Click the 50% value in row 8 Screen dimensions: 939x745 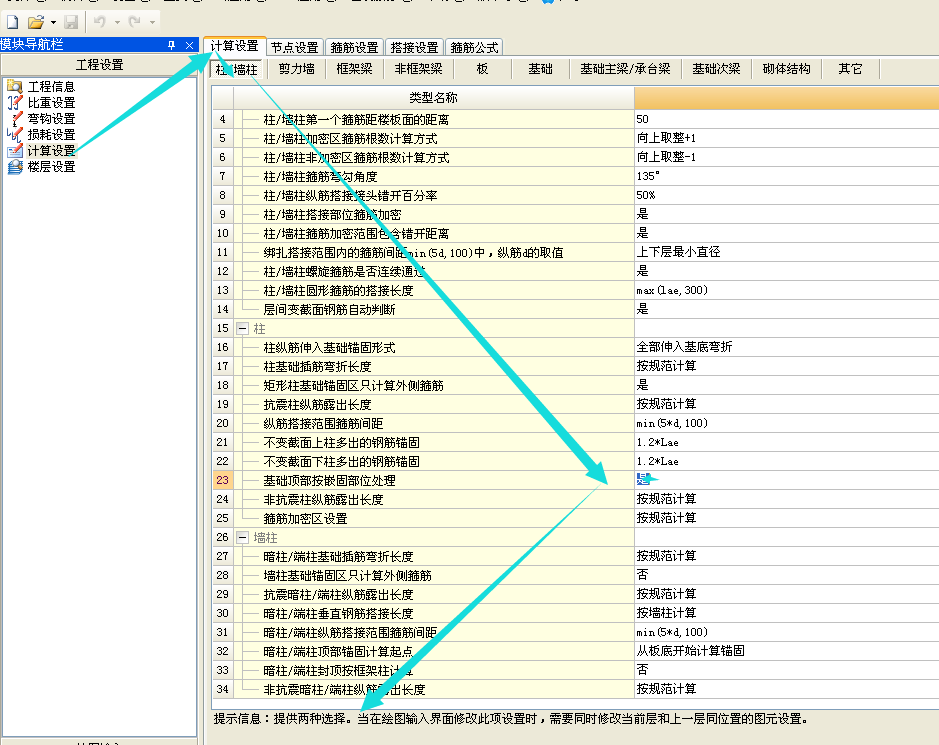coord(646,195)
